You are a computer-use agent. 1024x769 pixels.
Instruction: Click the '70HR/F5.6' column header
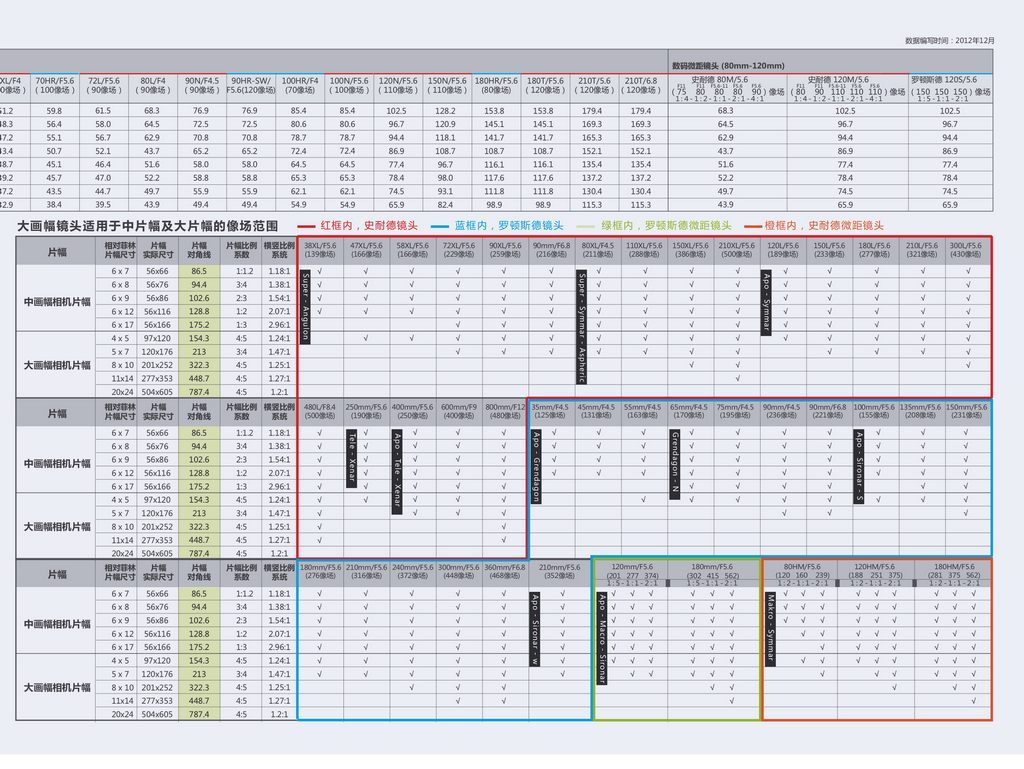(x=55, y=86)
